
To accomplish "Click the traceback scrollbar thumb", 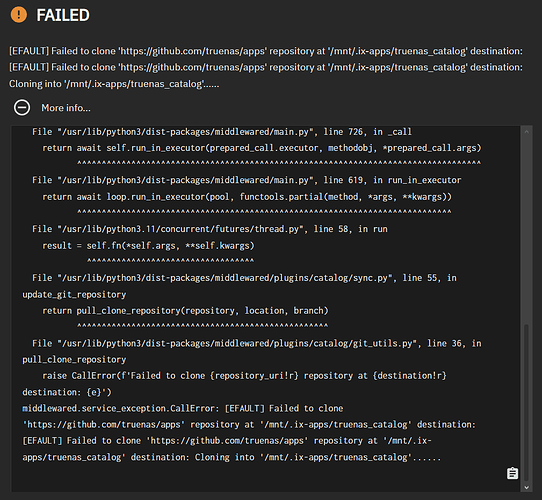I will point(526,402).
